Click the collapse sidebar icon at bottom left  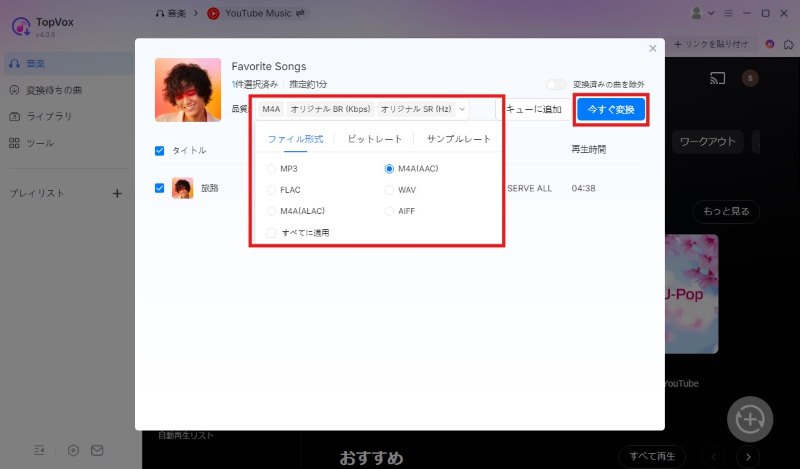39,450
